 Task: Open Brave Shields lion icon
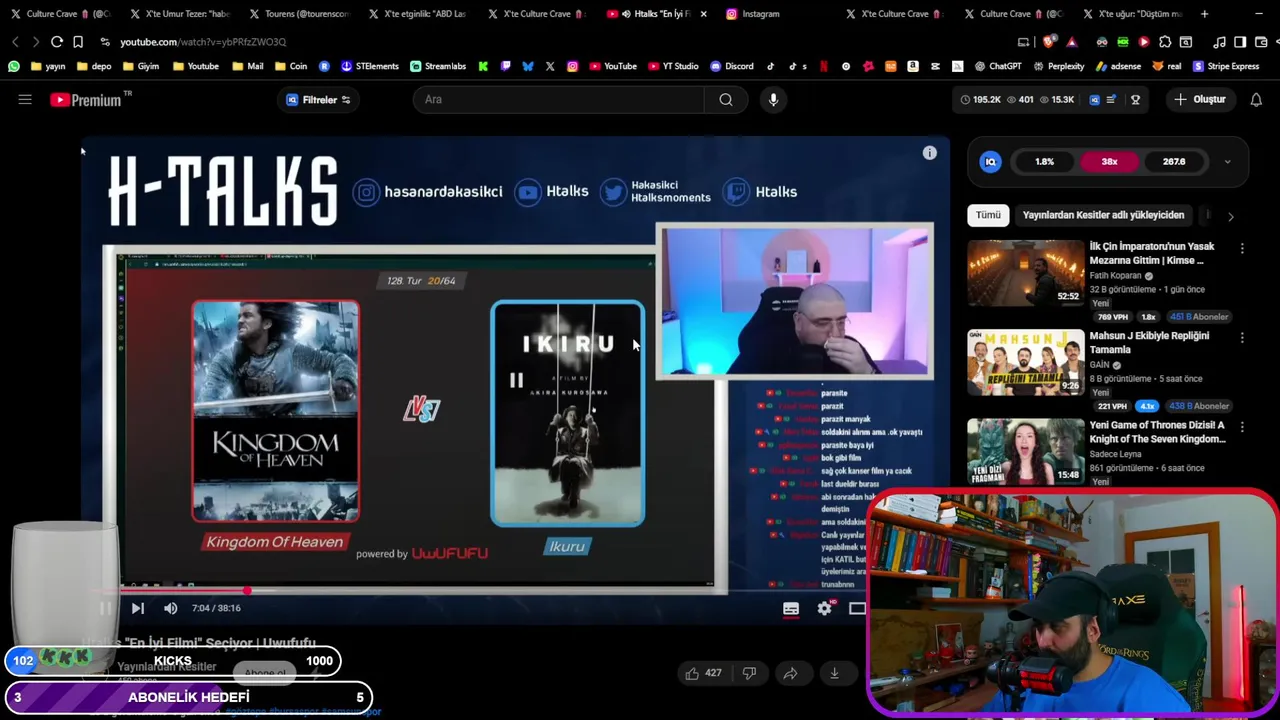(1048, 42)
